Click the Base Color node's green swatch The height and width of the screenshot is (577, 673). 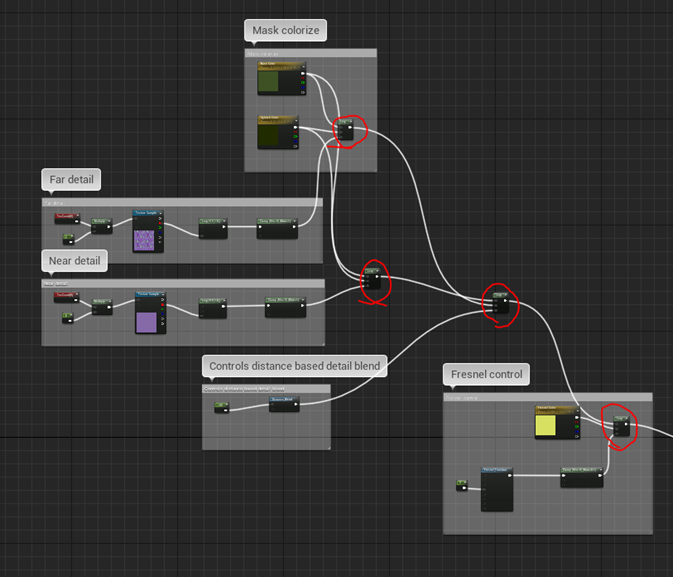[x=268, y=81]
